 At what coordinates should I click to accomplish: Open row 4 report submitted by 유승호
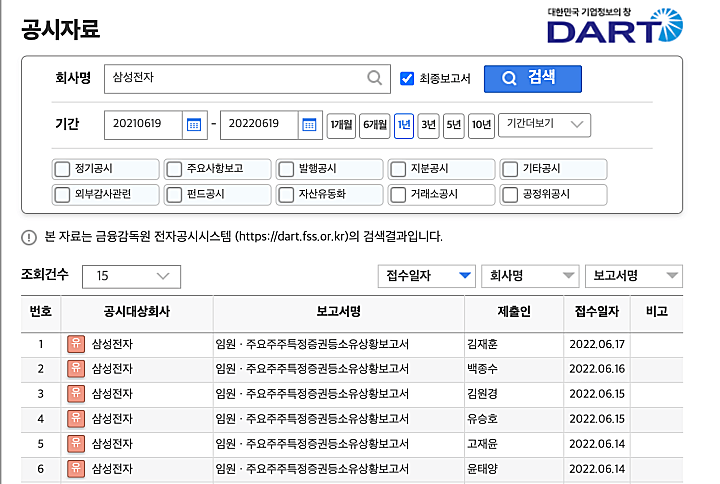(x=312, y=419)
